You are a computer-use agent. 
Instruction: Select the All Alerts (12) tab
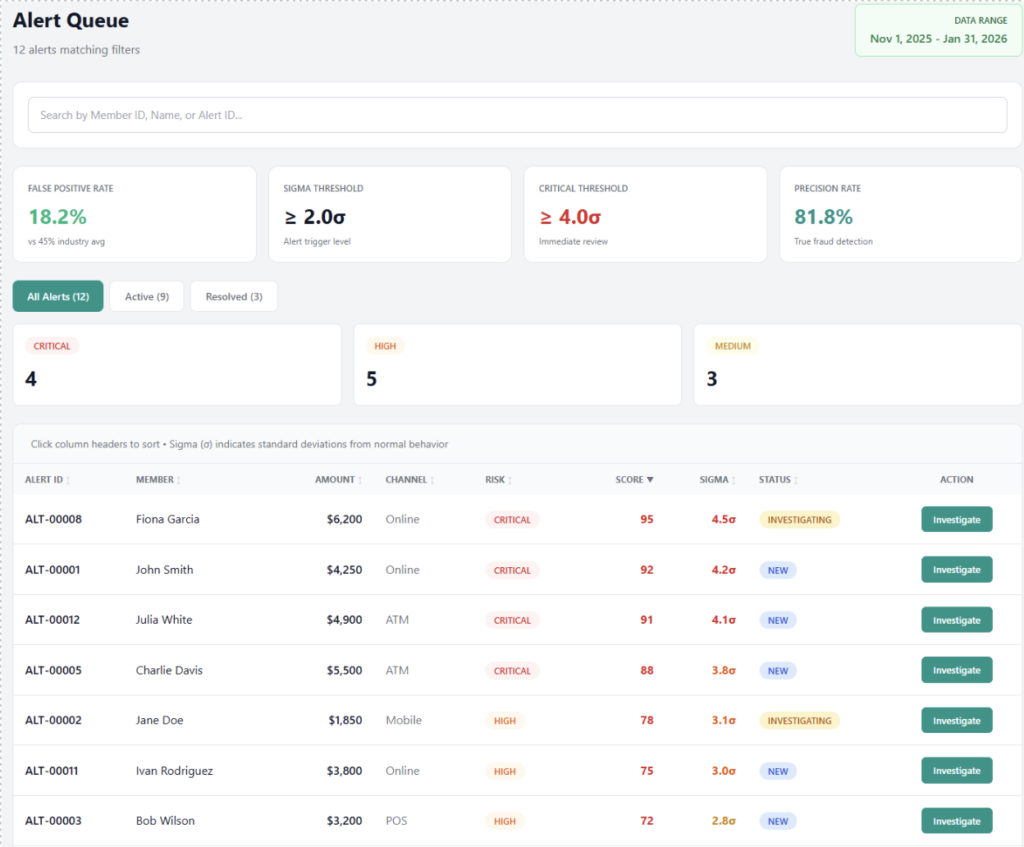[58, 296]
